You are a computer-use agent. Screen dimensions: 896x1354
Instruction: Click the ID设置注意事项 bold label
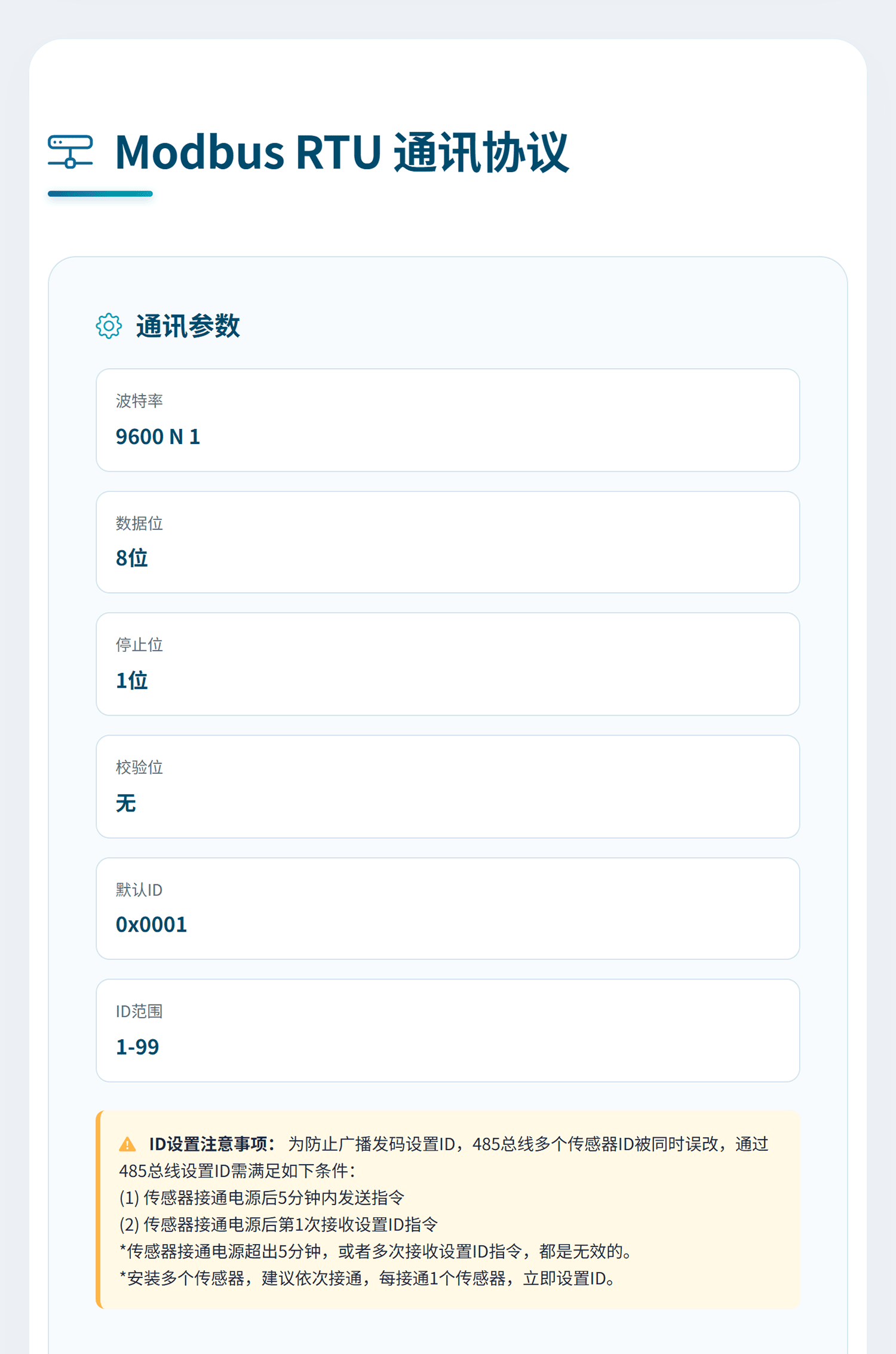coord(212,1144)
